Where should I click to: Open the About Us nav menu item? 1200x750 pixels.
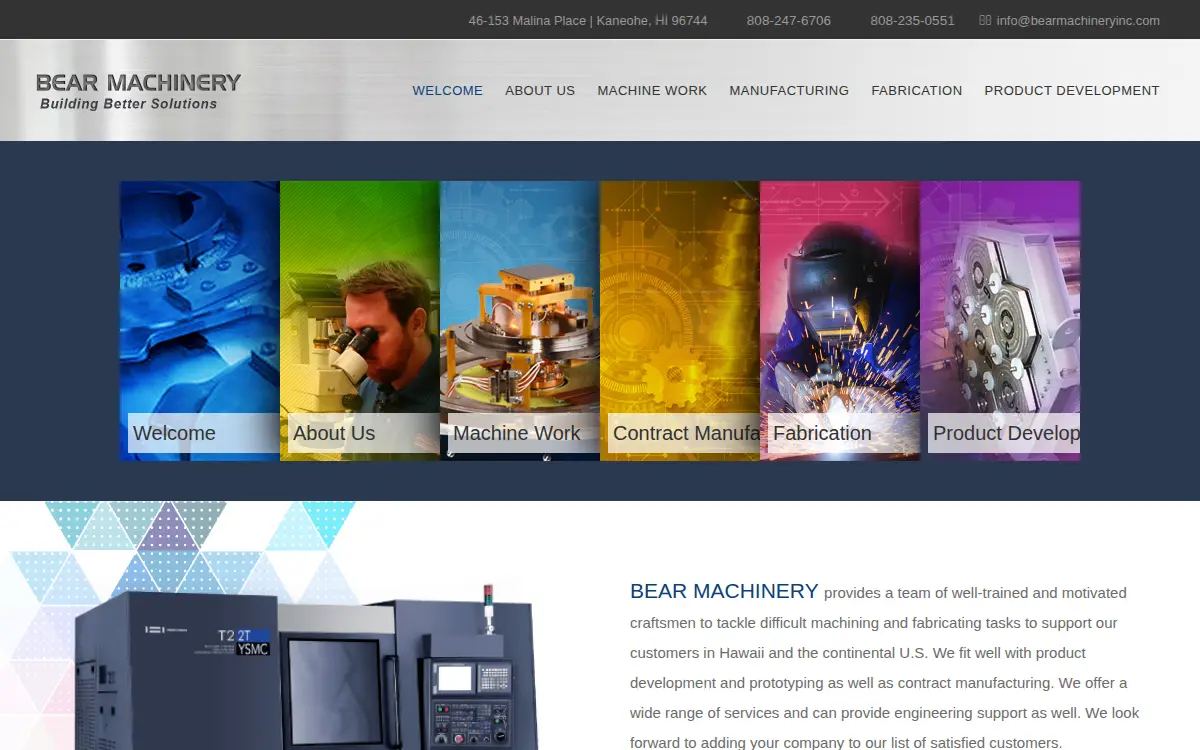point(540,90)
